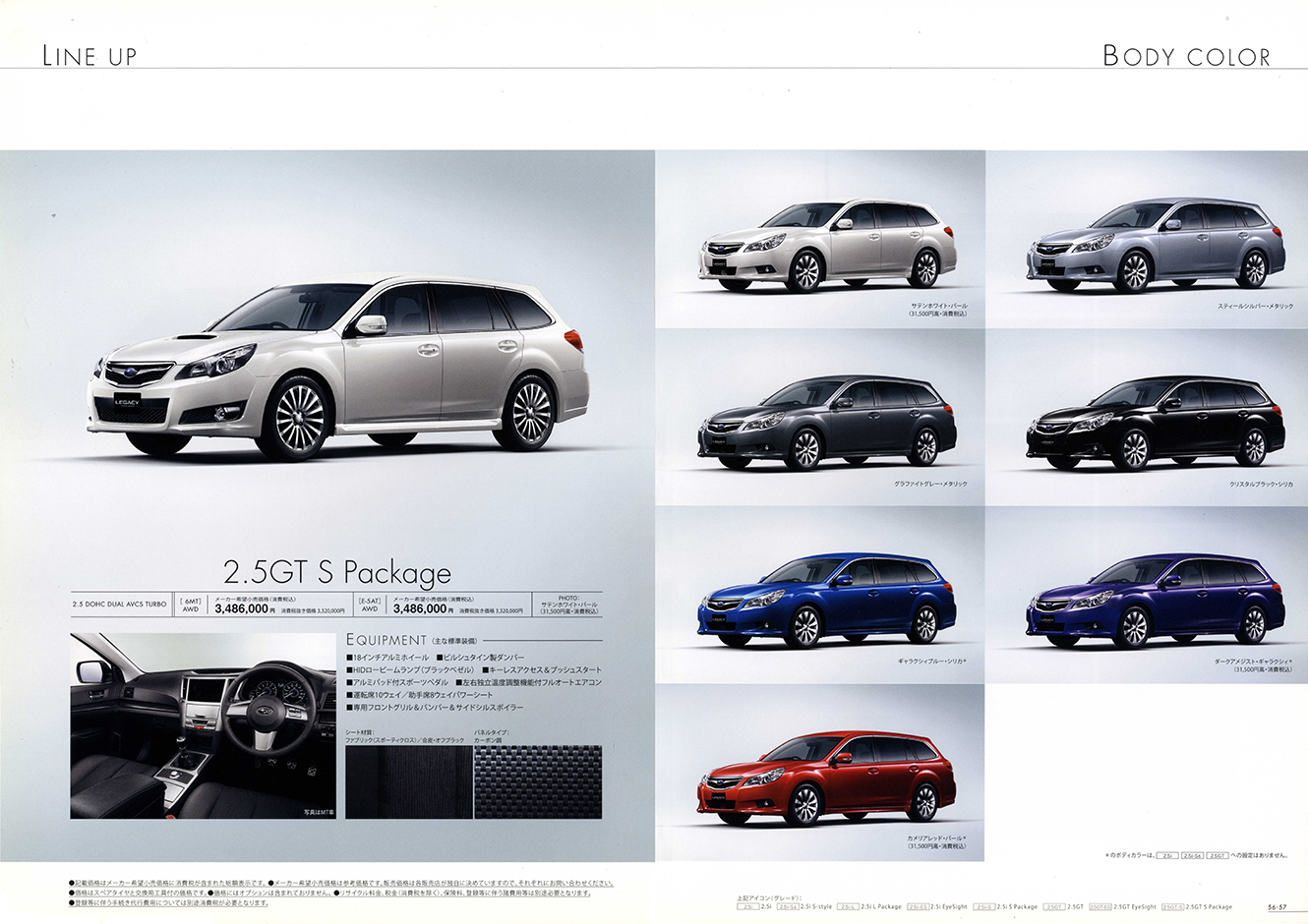Click the 2.5i grade icon in legend
This screenshot has height=924, width=1308.
click(x=746, y=906)
